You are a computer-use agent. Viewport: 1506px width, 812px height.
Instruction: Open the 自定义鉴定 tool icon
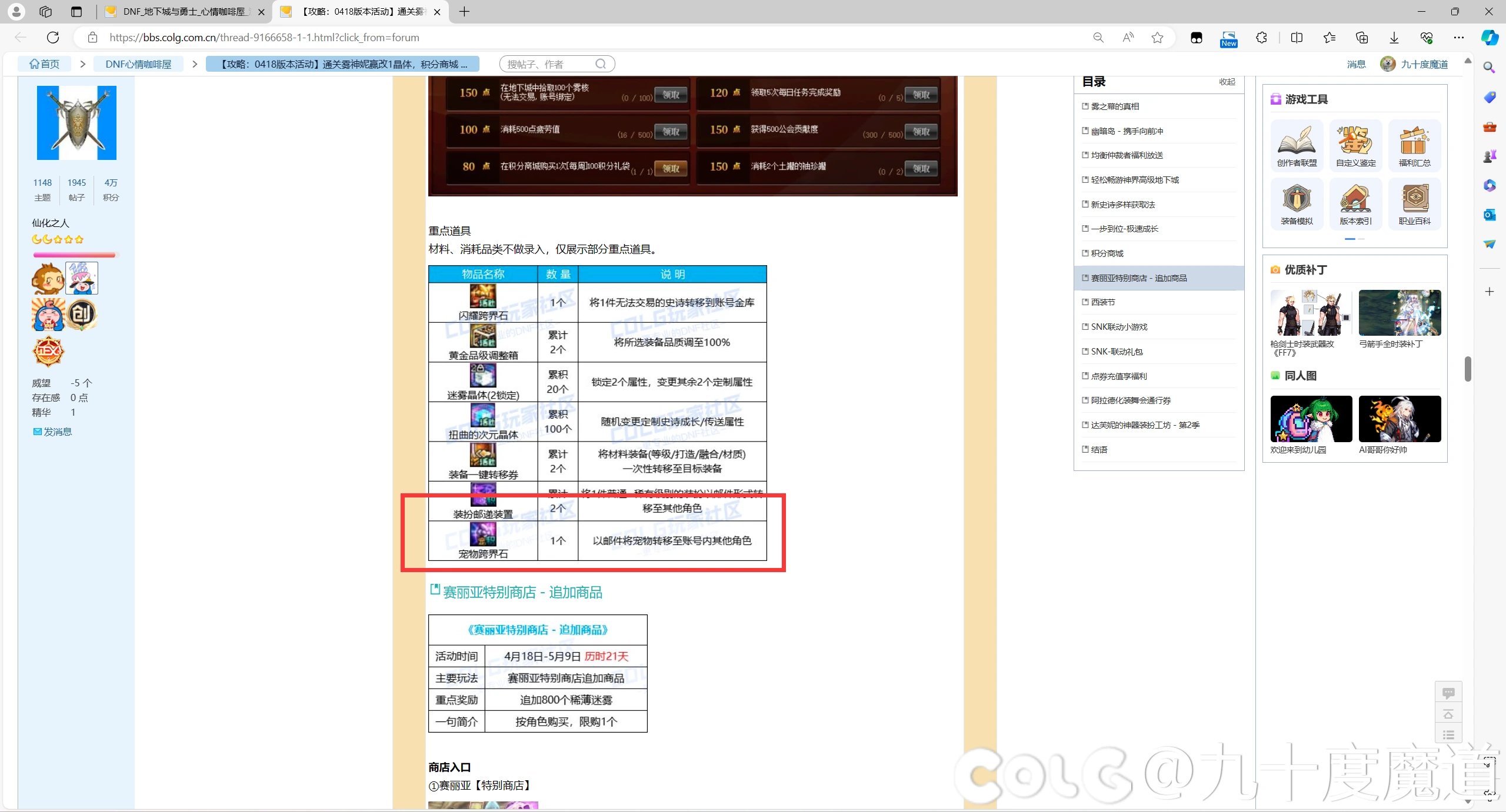[1355, 146]
